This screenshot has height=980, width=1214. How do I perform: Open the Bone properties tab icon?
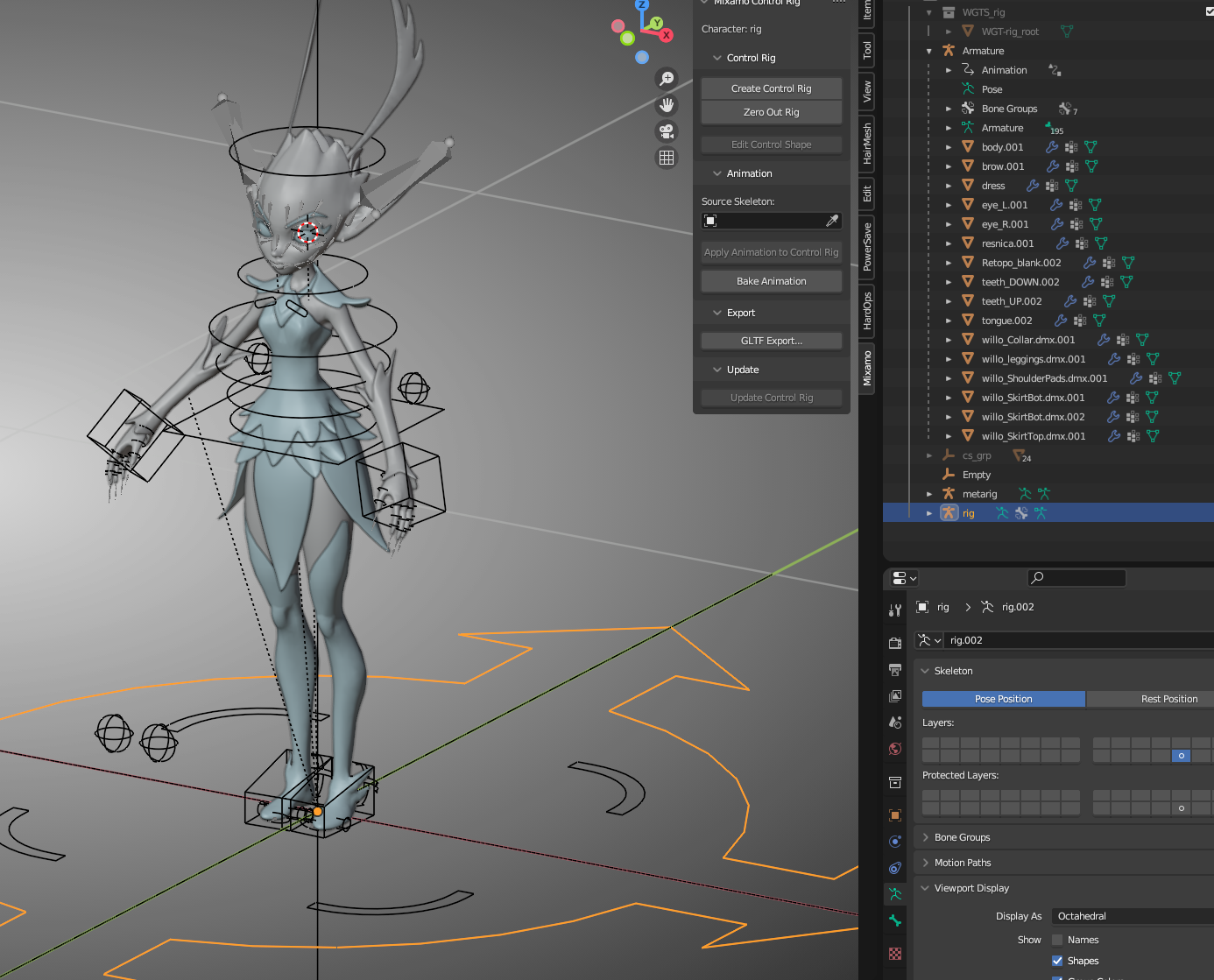pos(895,920)
